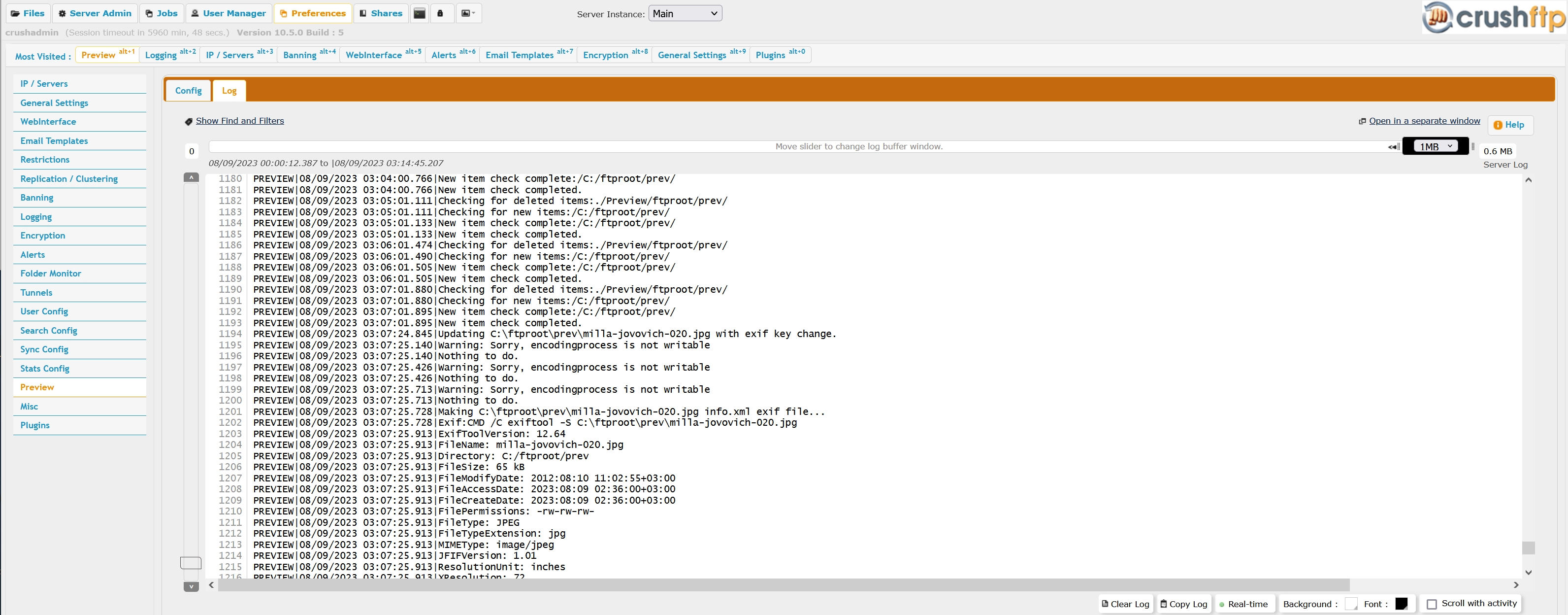1568x615 pixels.
Task: Click the Clear Log button
Action: (x=1125, y=604)
